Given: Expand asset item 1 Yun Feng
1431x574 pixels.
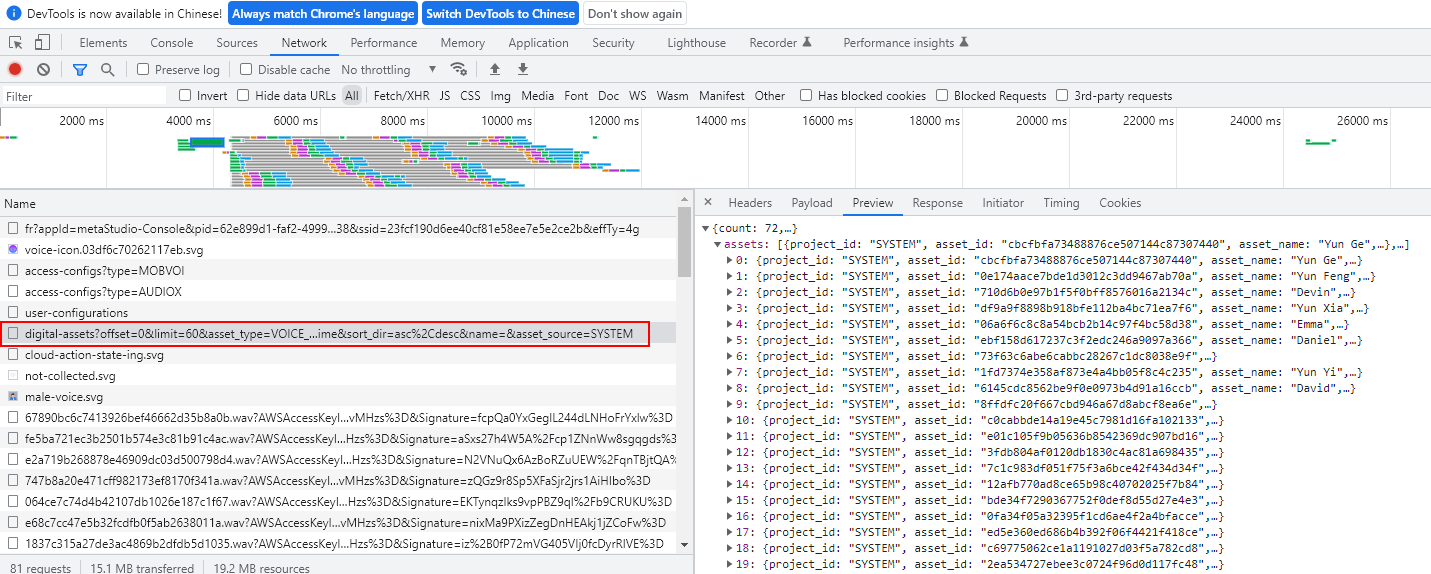Looking at the screenshot, I should click(729, 276).
